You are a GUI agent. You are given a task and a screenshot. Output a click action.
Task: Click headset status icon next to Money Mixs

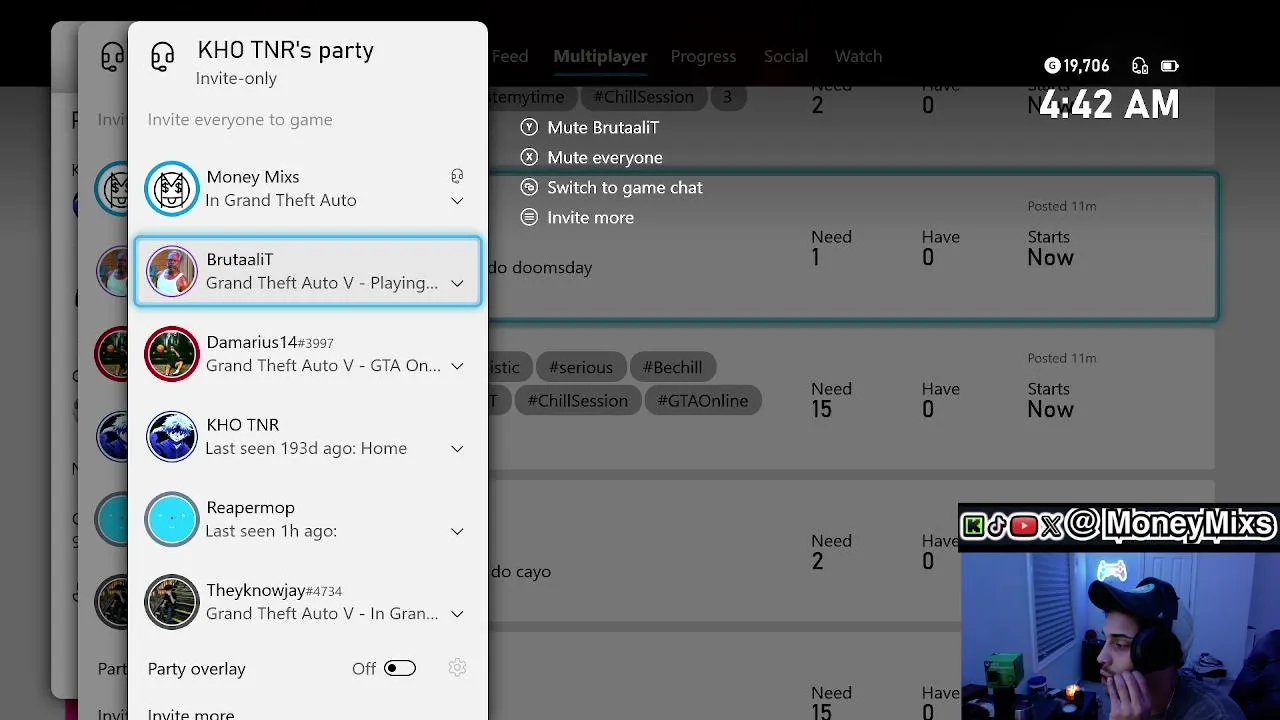click(x=457, y=176)
